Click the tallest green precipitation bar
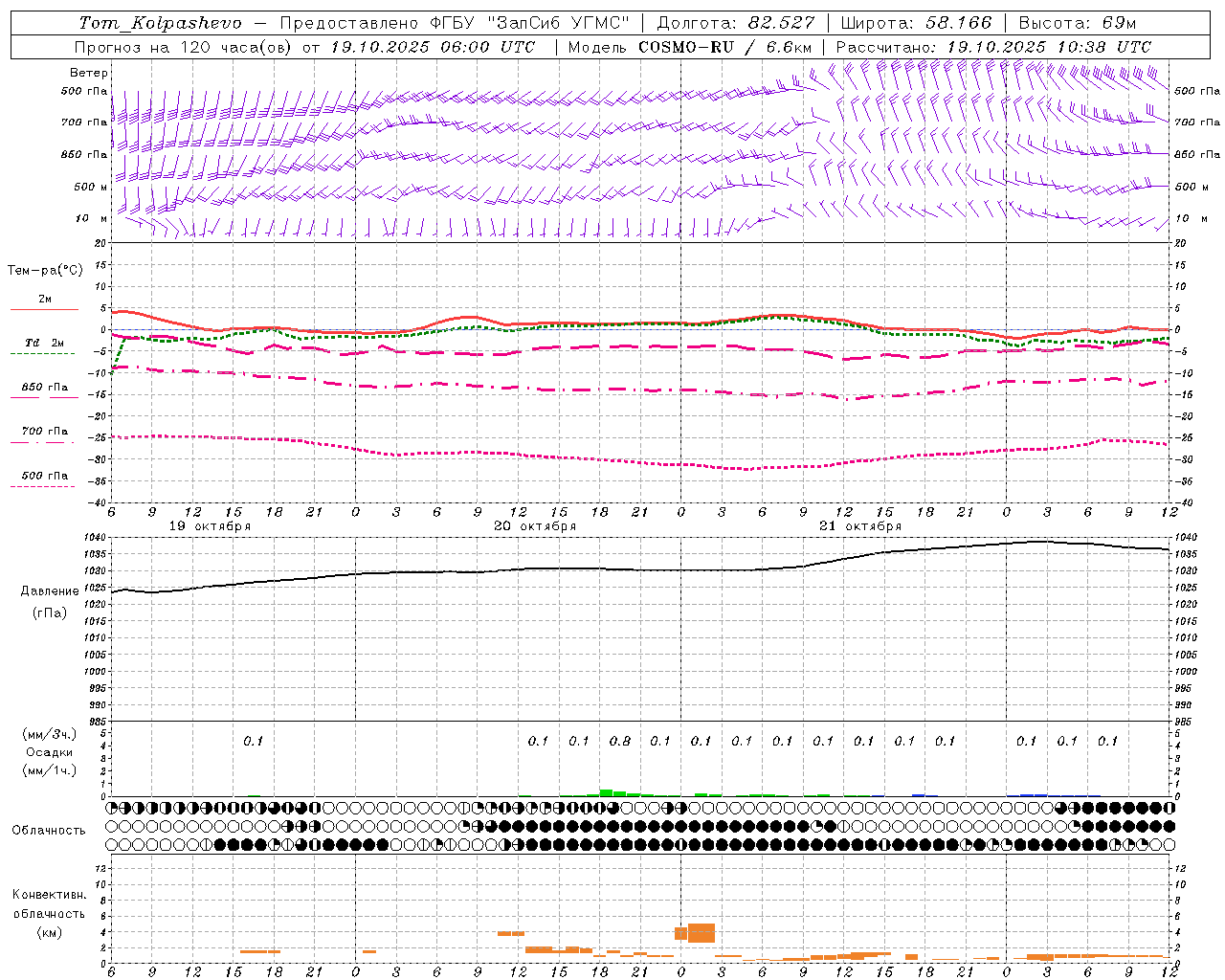This screenshot has width=1225, height=980. tap(606, 792)
